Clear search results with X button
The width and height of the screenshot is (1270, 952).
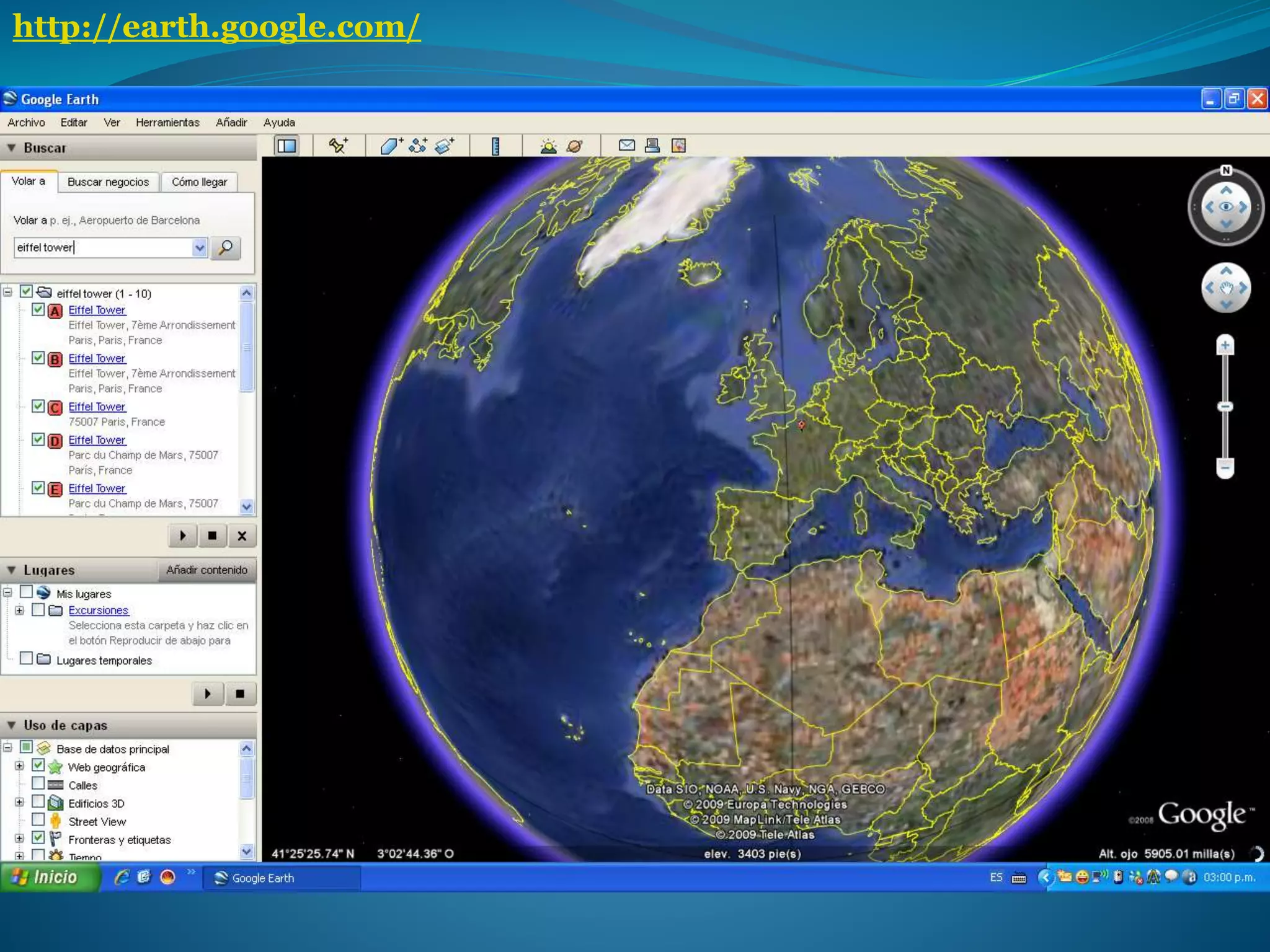[x=242, y=535]
